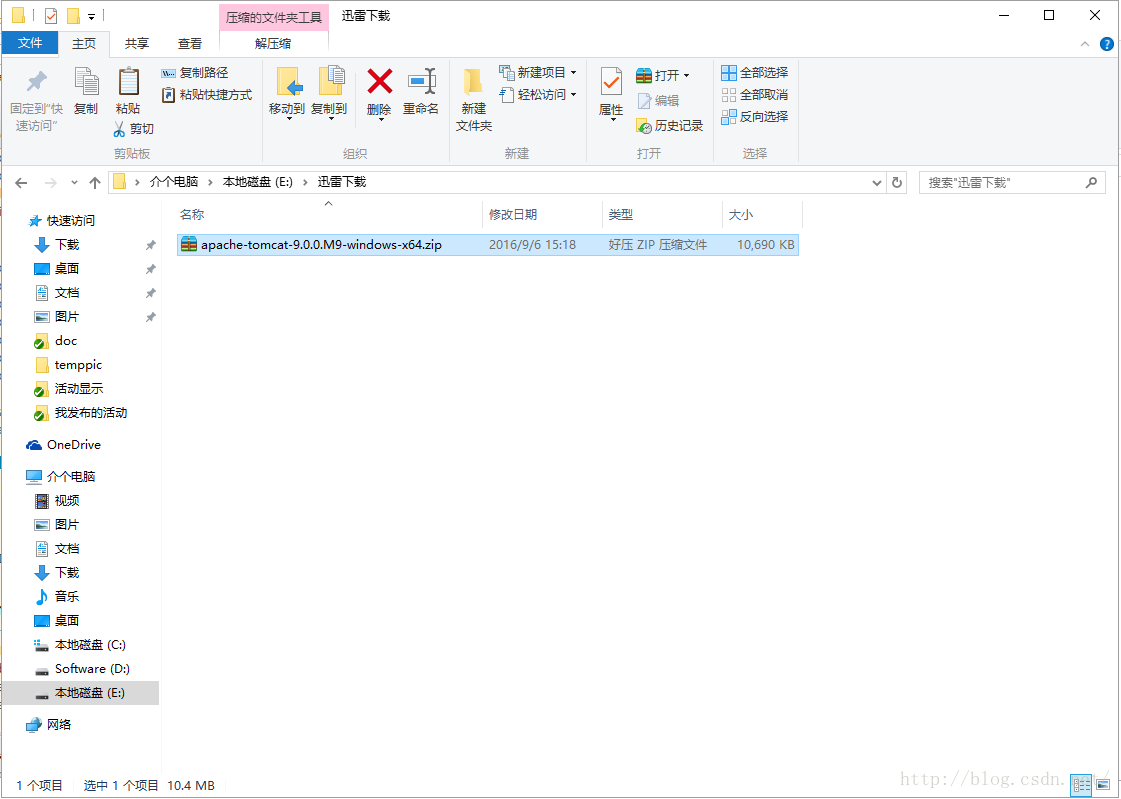The image size is (1121, 799).
Task: Click the Up one level arrow
Action: tap(94, 183)
